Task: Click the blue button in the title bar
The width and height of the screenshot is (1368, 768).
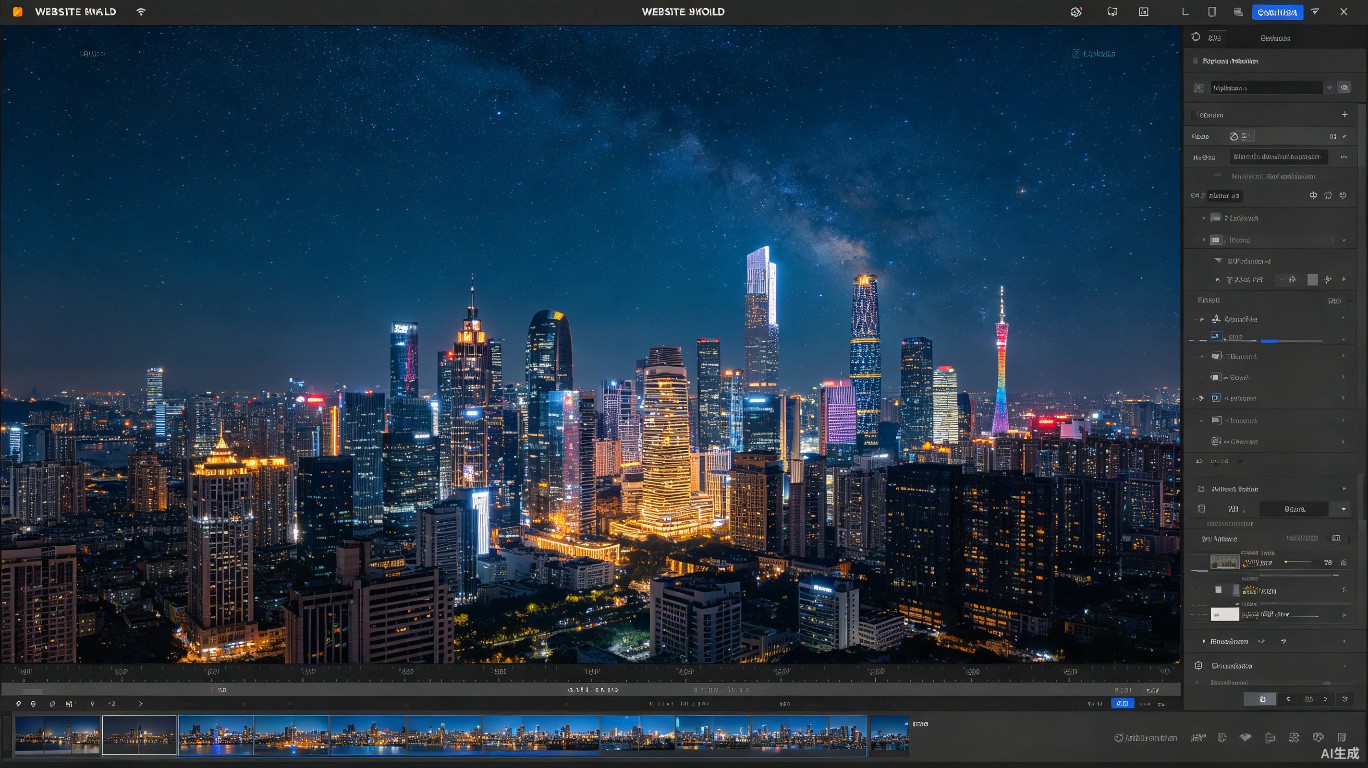Action: click(1278, 12)
